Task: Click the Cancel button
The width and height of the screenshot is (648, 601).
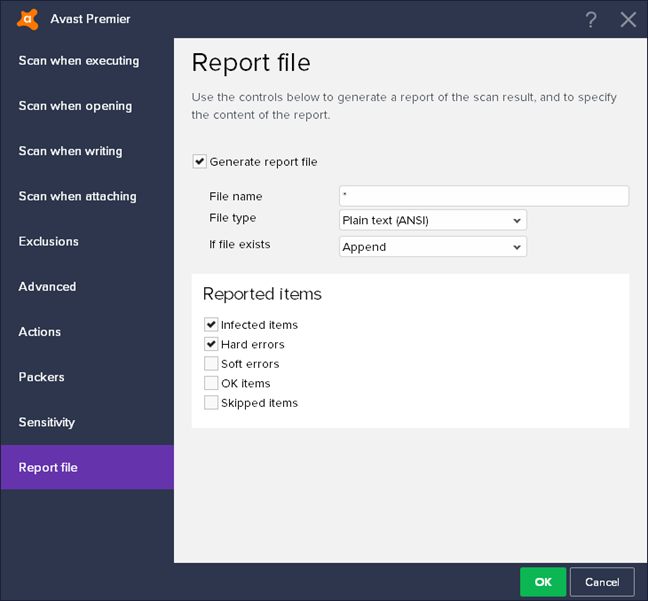Action: click(602, 582)
